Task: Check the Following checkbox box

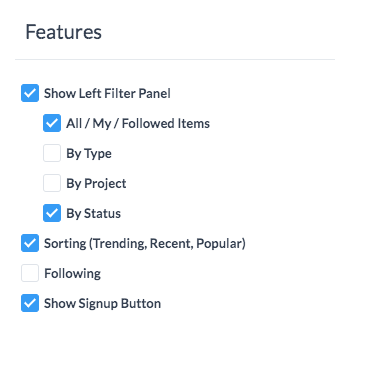Action: tap(30, 273)
